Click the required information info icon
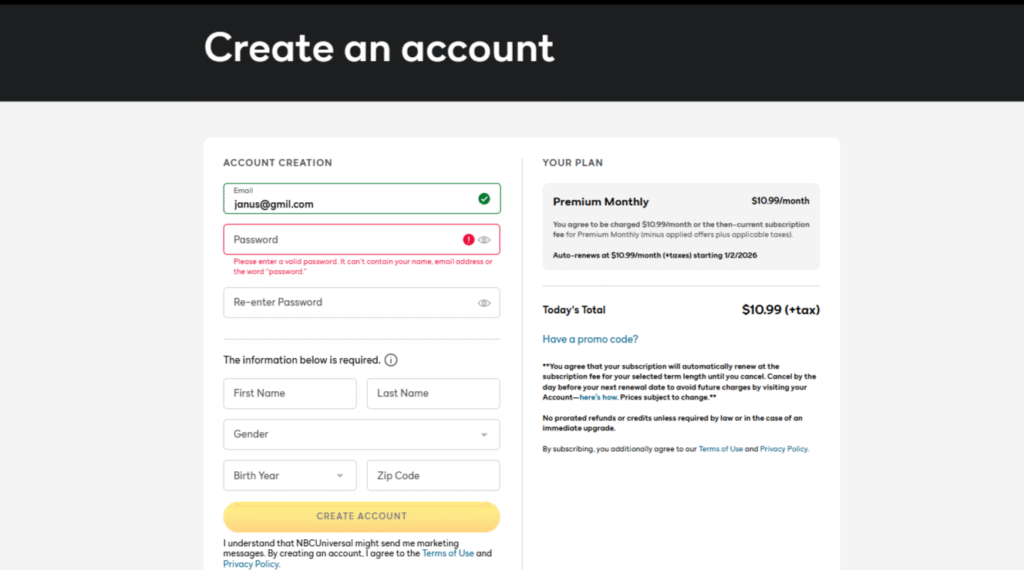 pyautogui.click(x=391, y=360)
